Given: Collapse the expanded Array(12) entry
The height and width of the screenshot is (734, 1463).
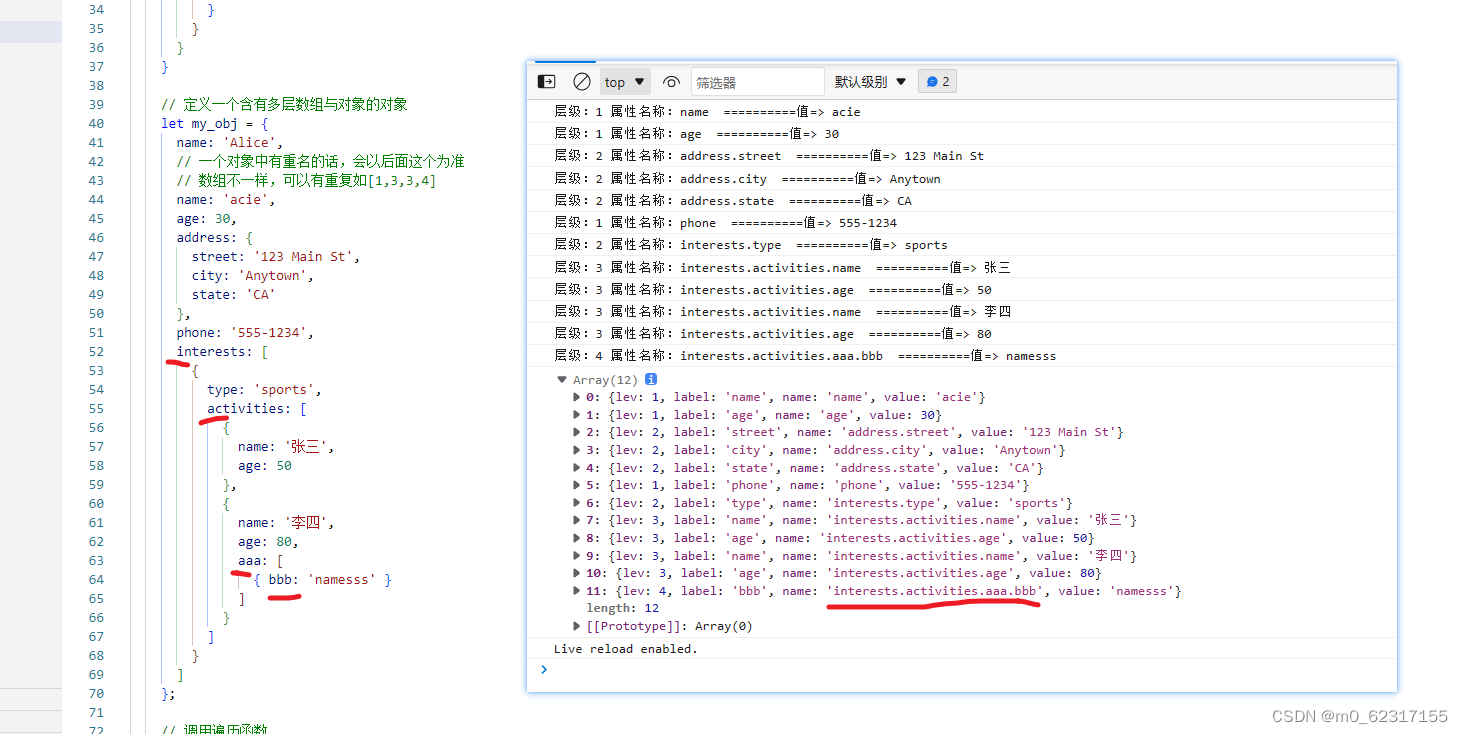Looking at the screenshot, I should (562, 379).
